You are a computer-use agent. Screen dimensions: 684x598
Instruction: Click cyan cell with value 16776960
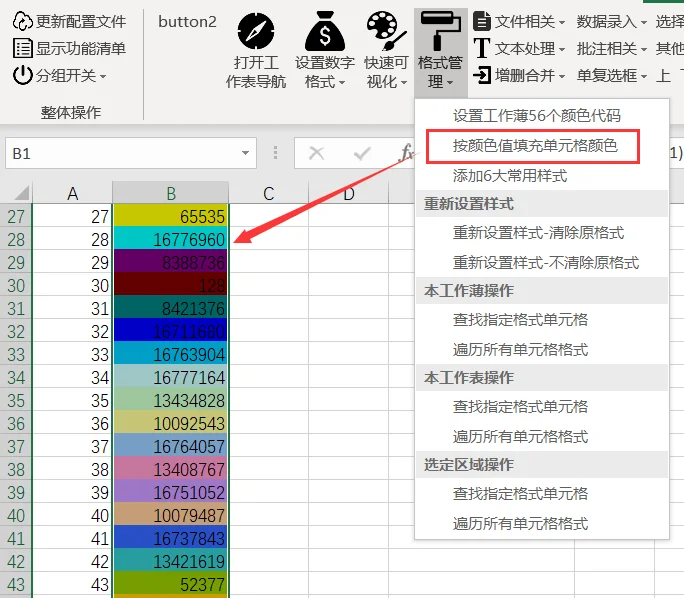171,239
